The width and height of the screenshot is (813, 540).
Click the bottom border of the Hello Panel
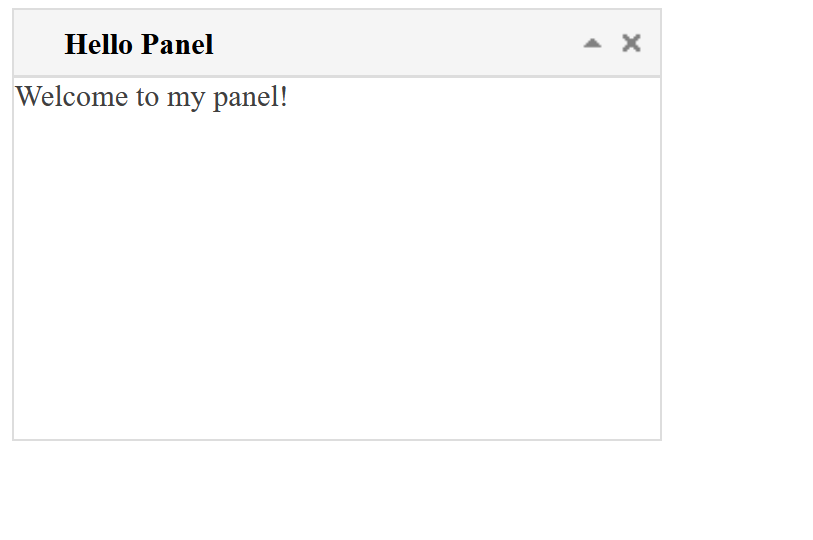[x=337, y=440]
